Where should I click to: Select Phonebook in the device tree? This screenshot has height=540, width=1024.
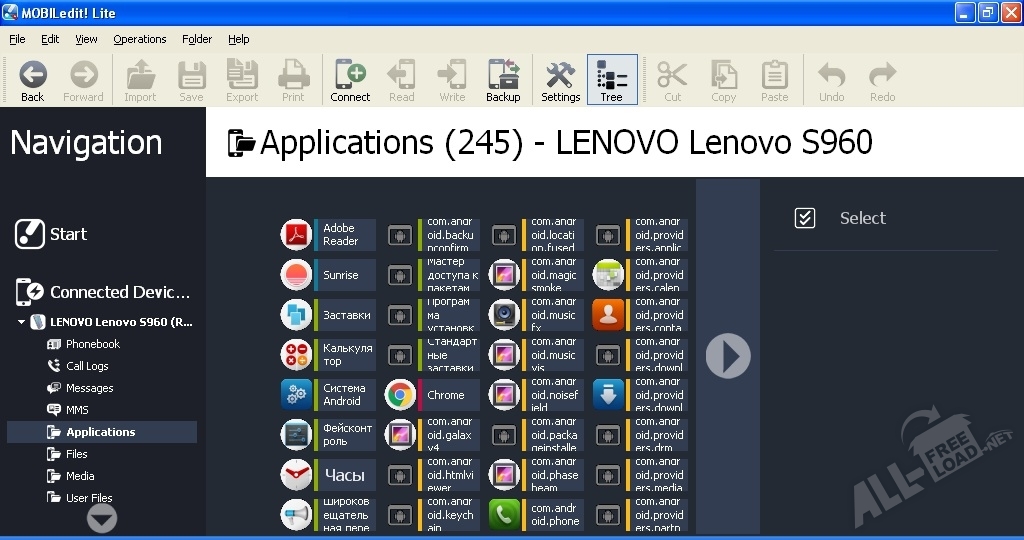click(92, 344)
